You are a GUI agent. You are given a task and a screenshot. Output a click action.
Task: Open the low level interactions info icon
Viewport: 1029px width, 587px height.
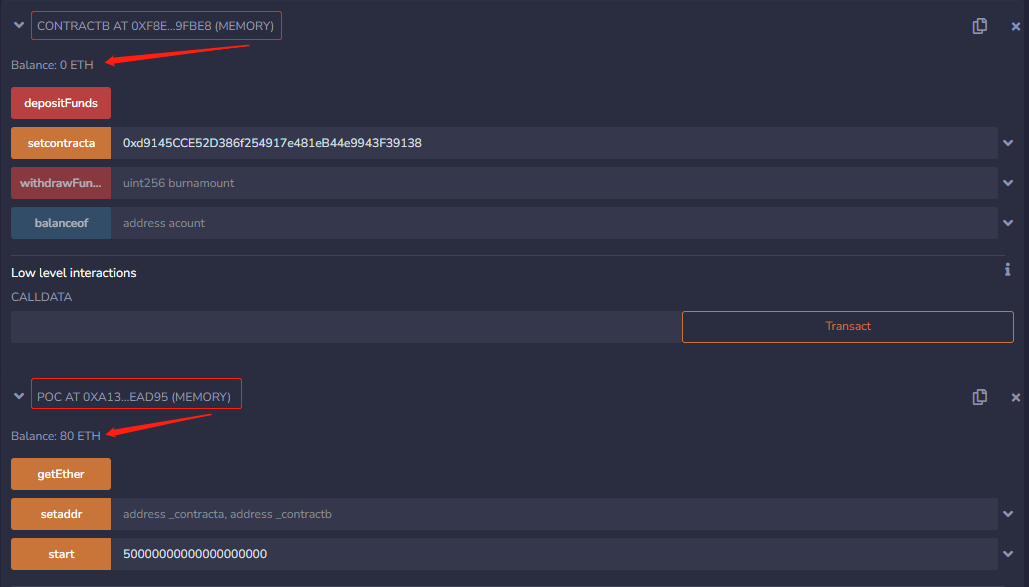click(x=1007, y=270)
